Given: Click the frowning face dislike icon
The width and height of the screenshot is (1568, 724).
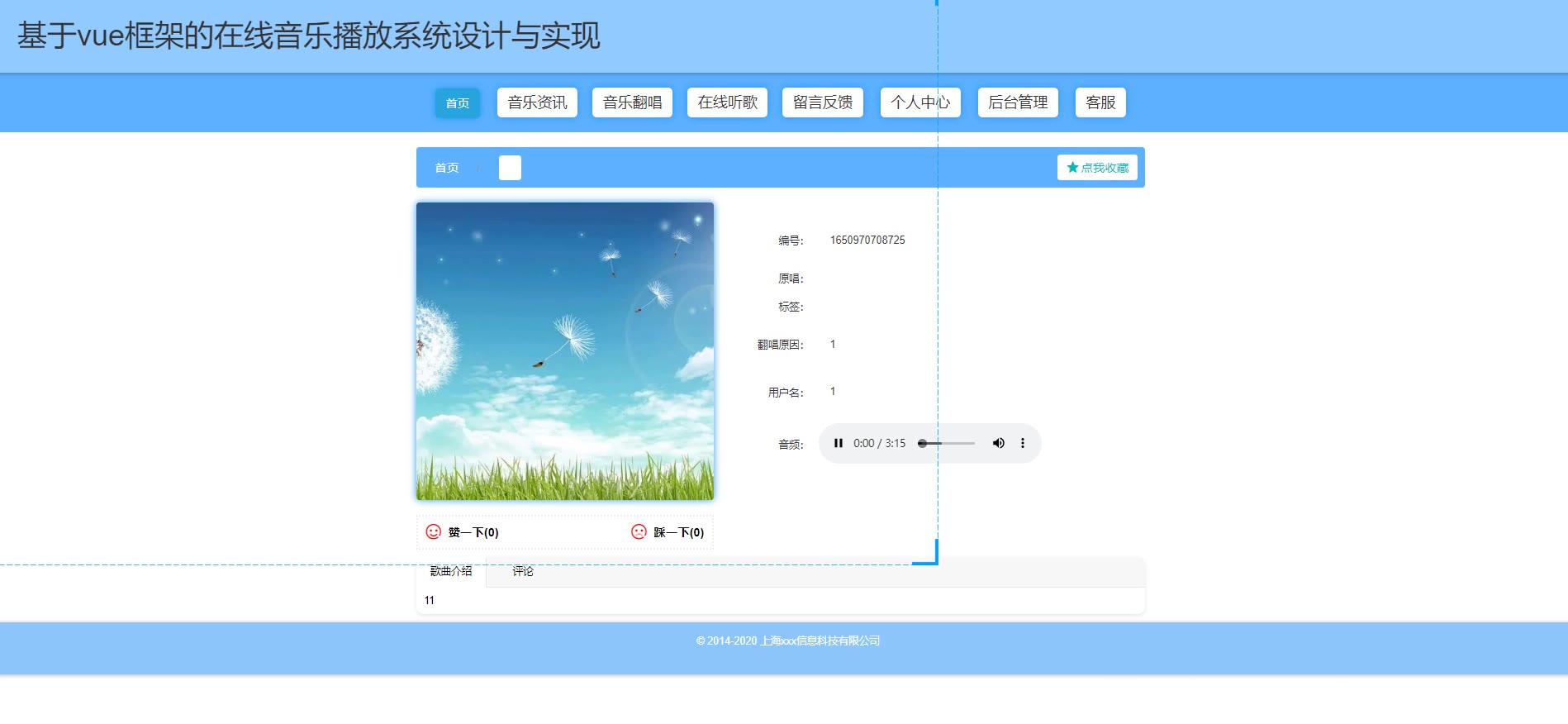Looking at the screenshot, I should click(x=639, y=531).
